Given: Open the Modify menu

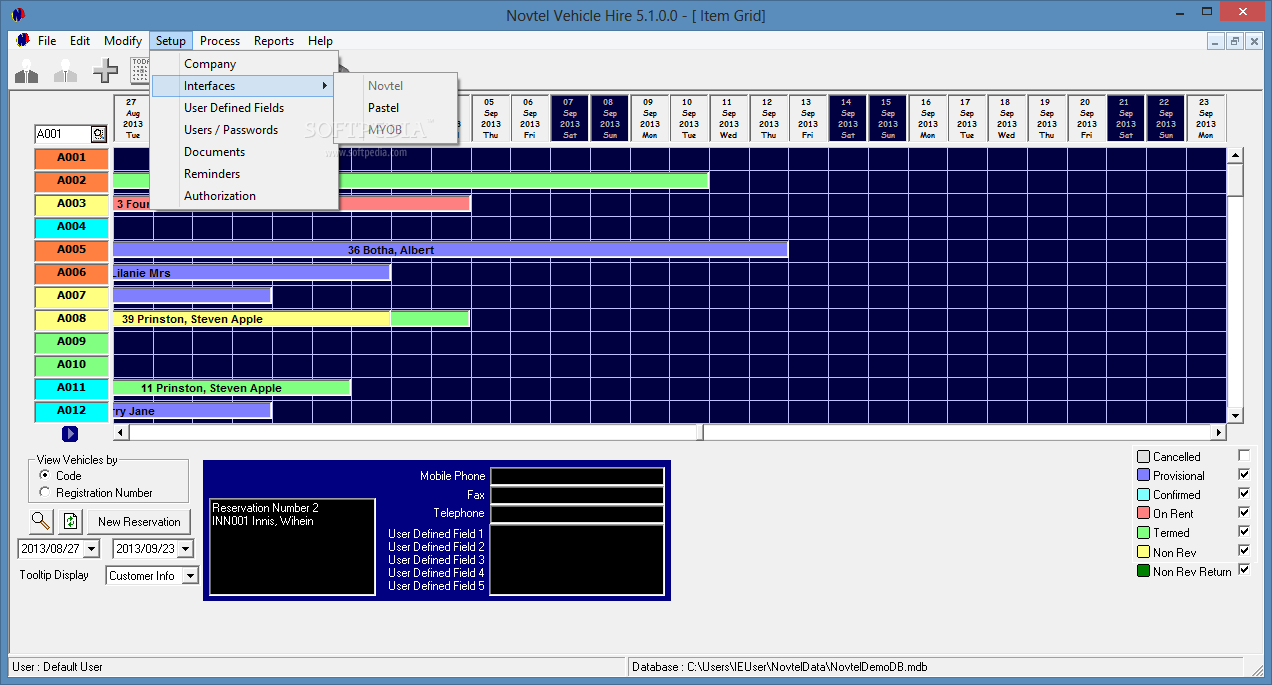Looking at the screenshot, I should click(x=123, y=41).
